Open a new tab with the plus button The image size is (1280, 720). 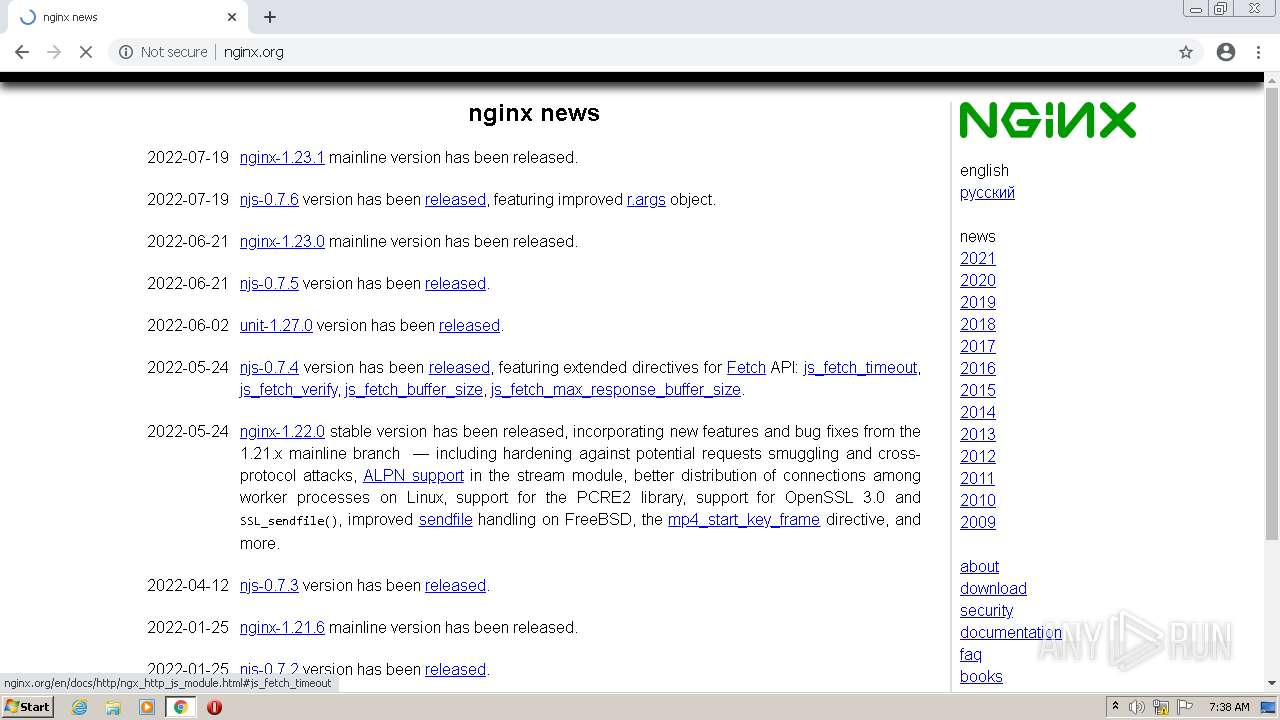click(x=270, y=17)
